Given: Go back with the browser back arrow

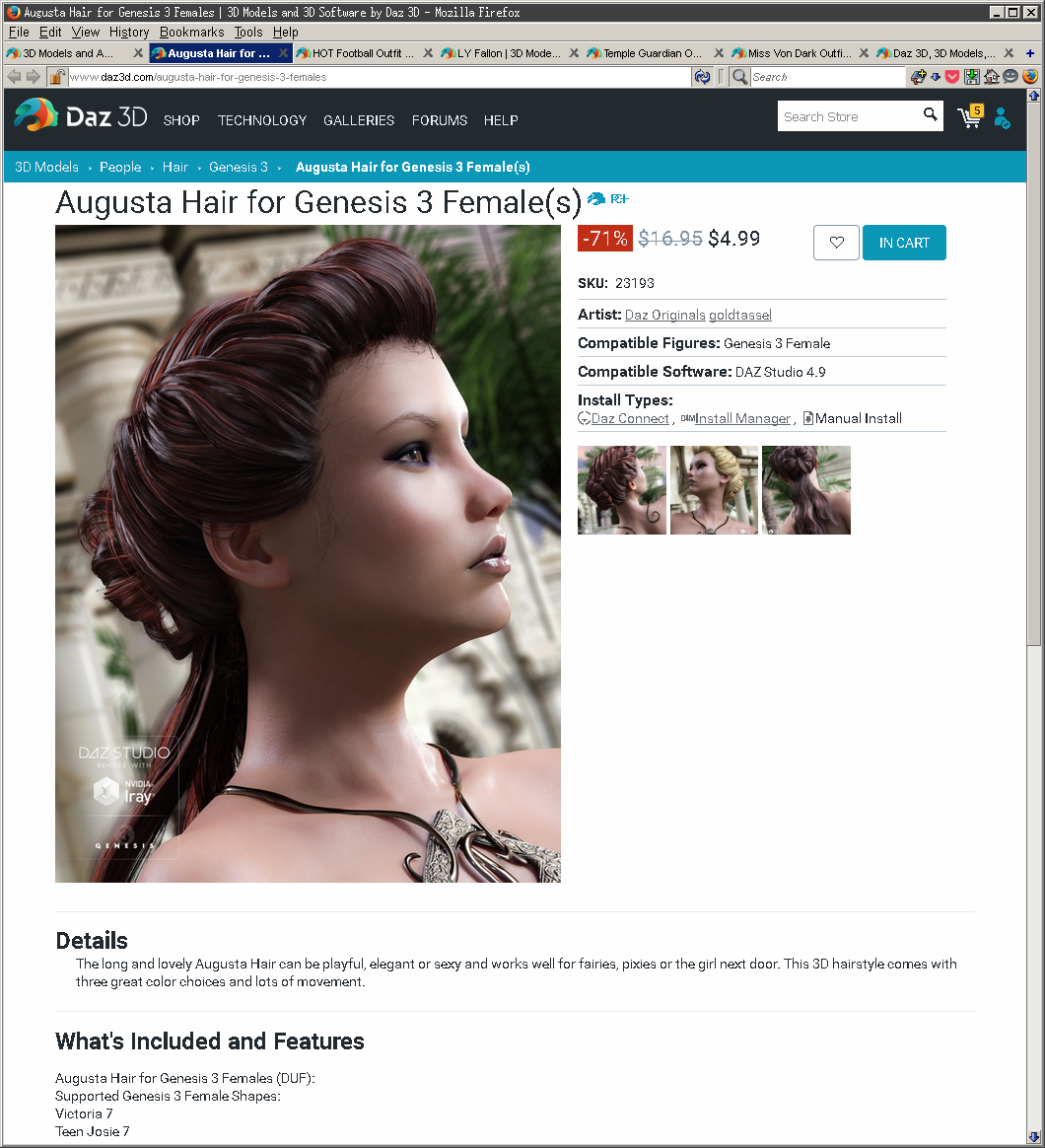Looking at the screenshot, I should [x=13, y=77].
